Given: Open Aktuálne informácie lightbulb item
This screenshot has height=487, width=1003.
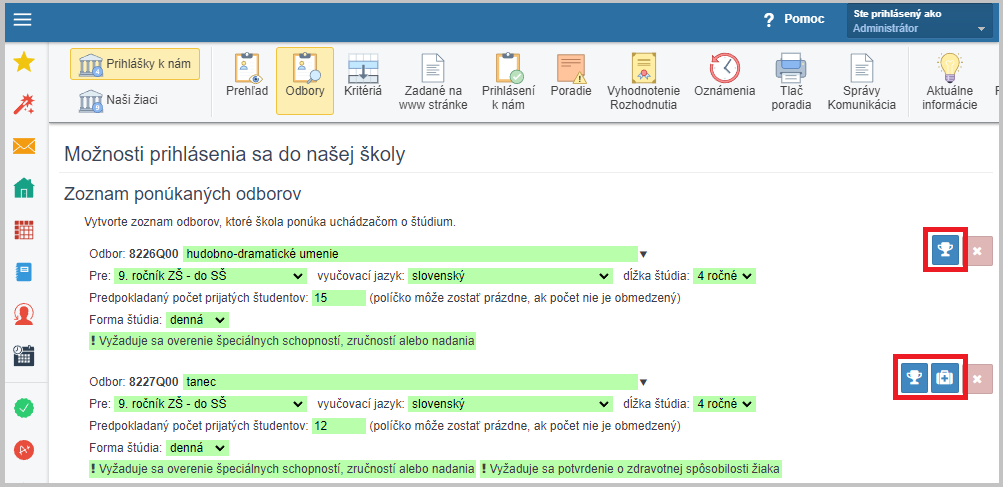Looking at the screenshot, I should [950, 81].
